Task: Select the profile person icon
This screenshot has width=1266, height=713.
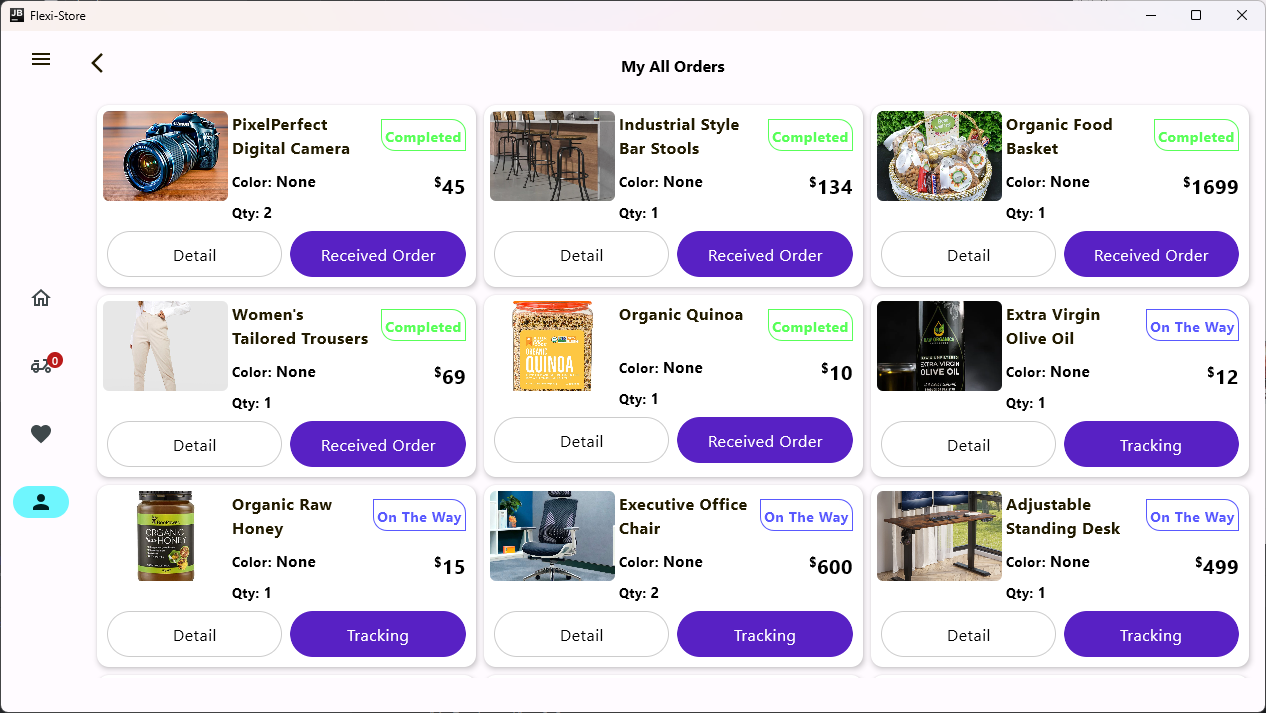Action: click(41, 502)
